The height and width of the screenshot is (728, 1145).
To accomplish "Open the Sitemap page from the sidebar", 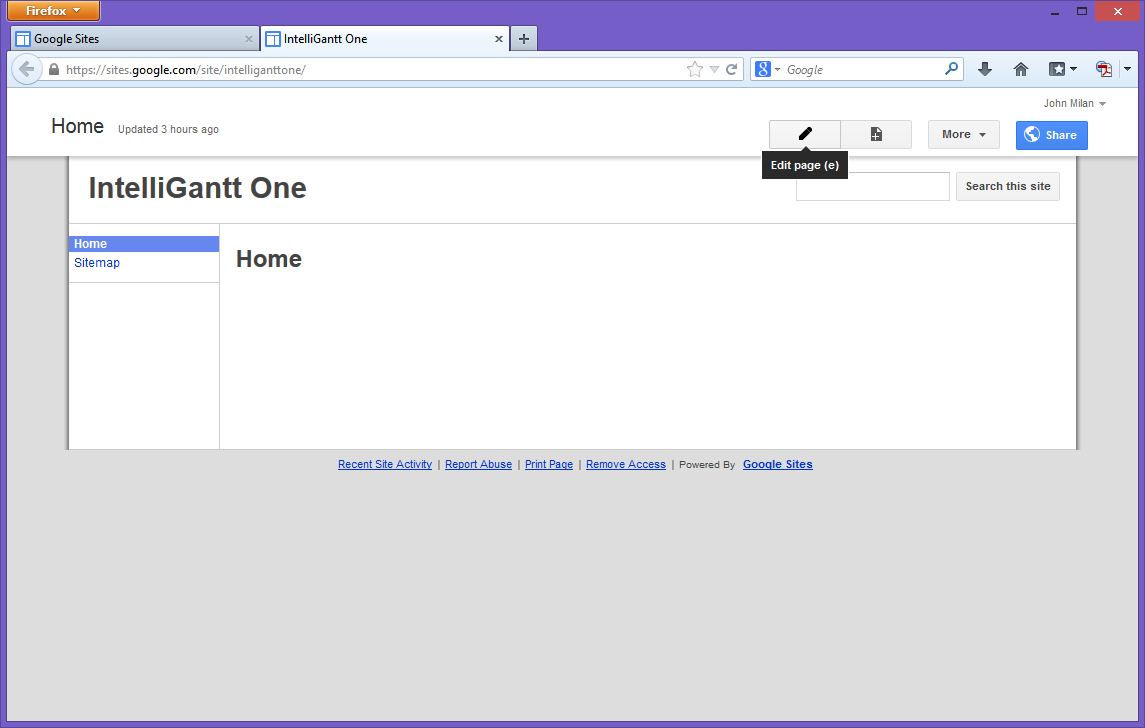I will coord(96,262).
